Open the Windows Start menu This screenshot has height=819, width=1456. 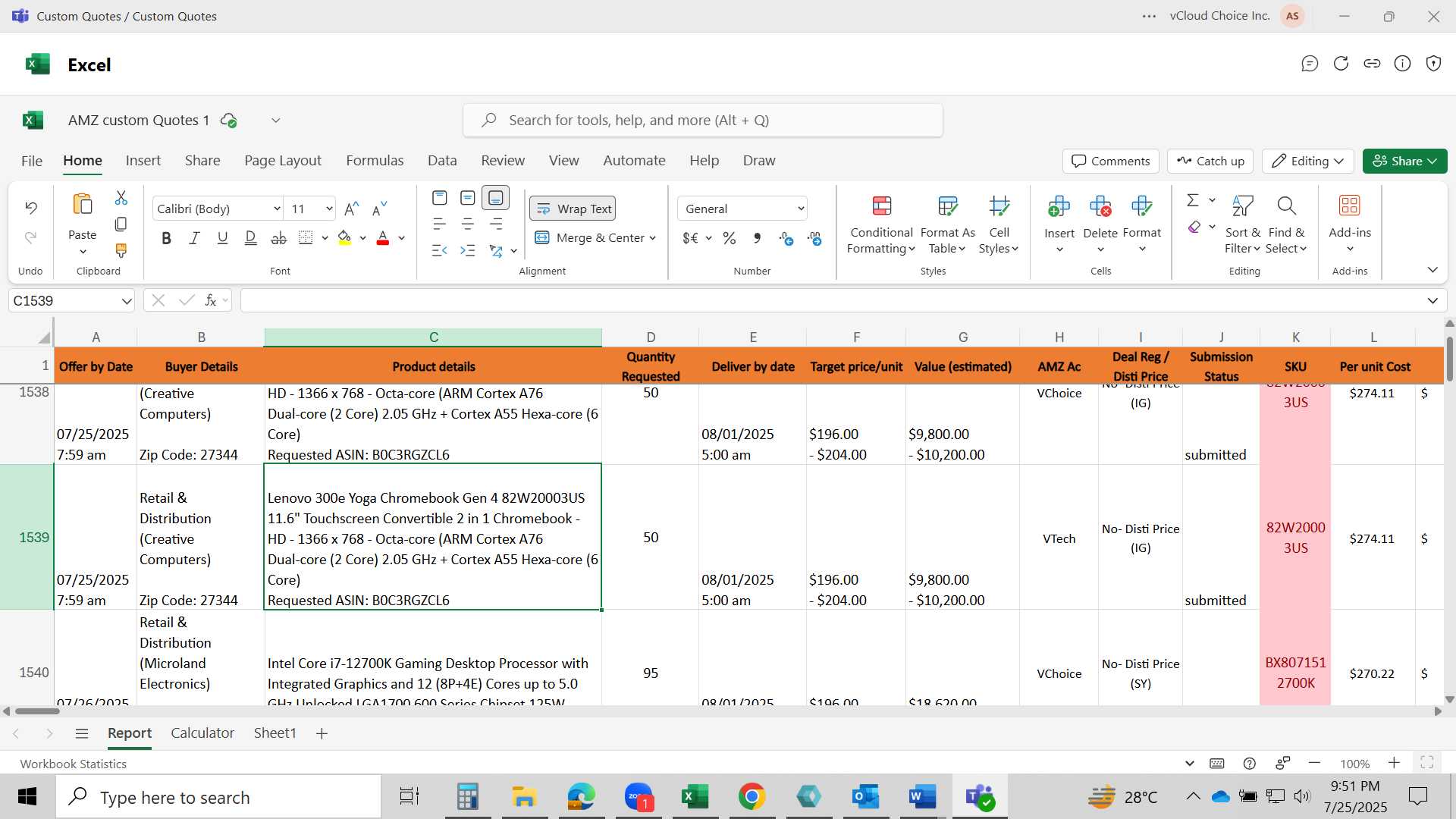tap(27, 797)
